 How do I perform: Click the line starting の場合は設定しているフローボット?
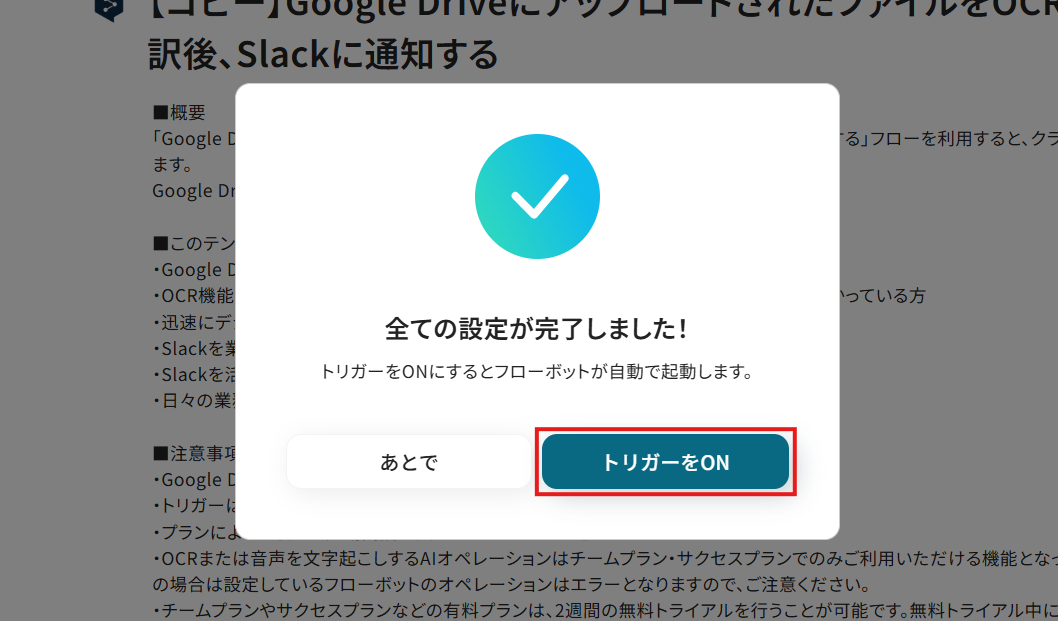click(511, 584)
